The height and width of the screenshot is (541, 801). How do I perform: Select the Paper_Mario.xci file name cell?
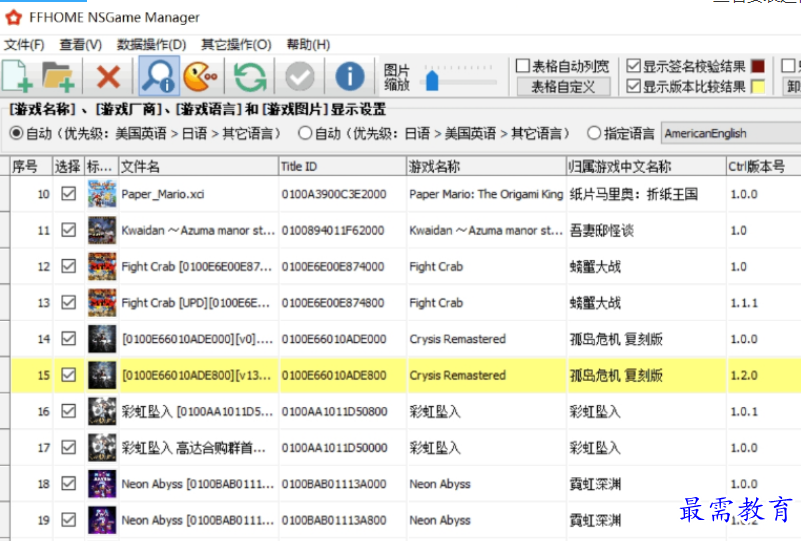click(x=199, y=194)
